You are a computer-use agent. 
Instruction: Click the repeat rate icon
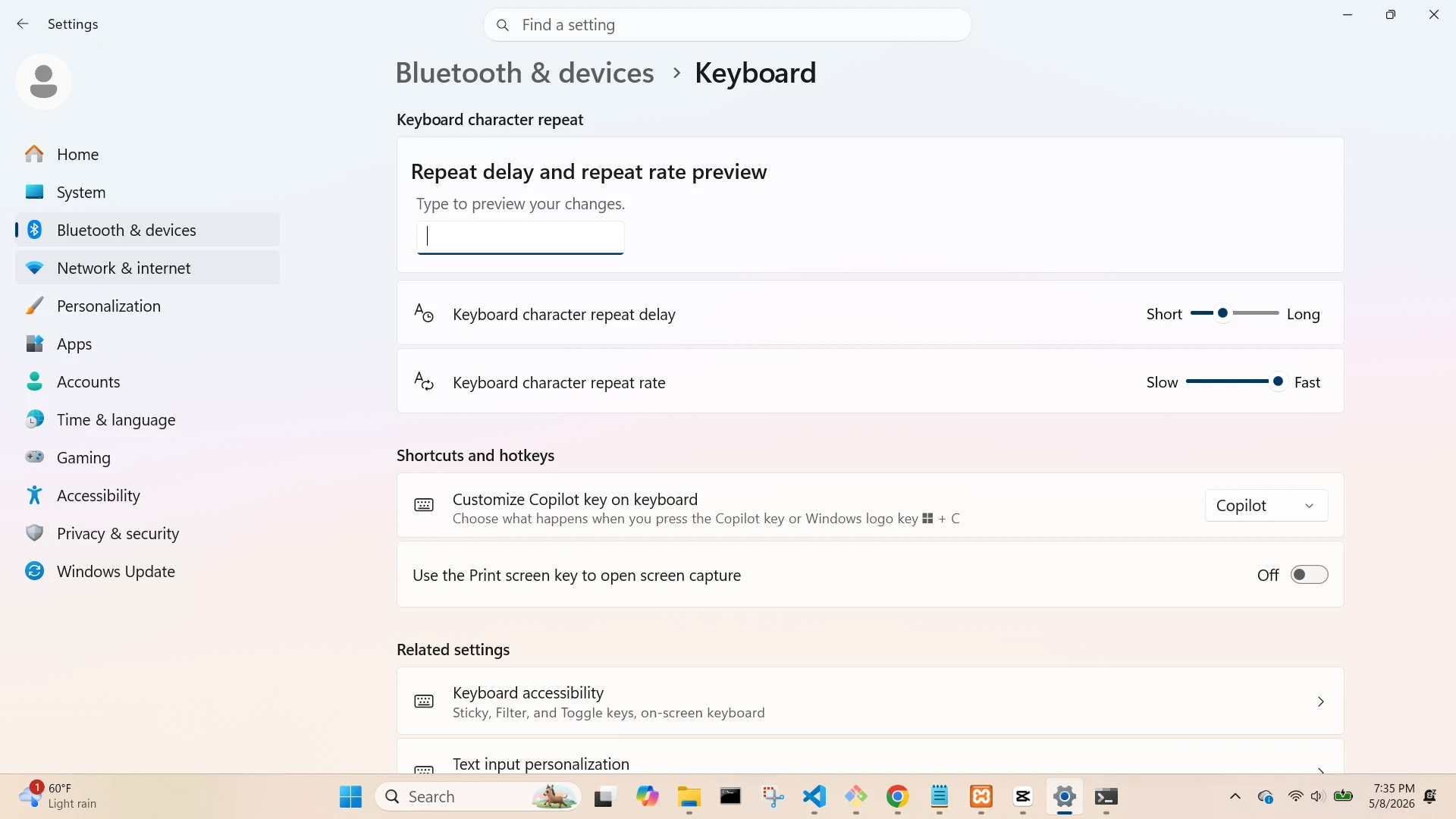(x=424, y=381)
